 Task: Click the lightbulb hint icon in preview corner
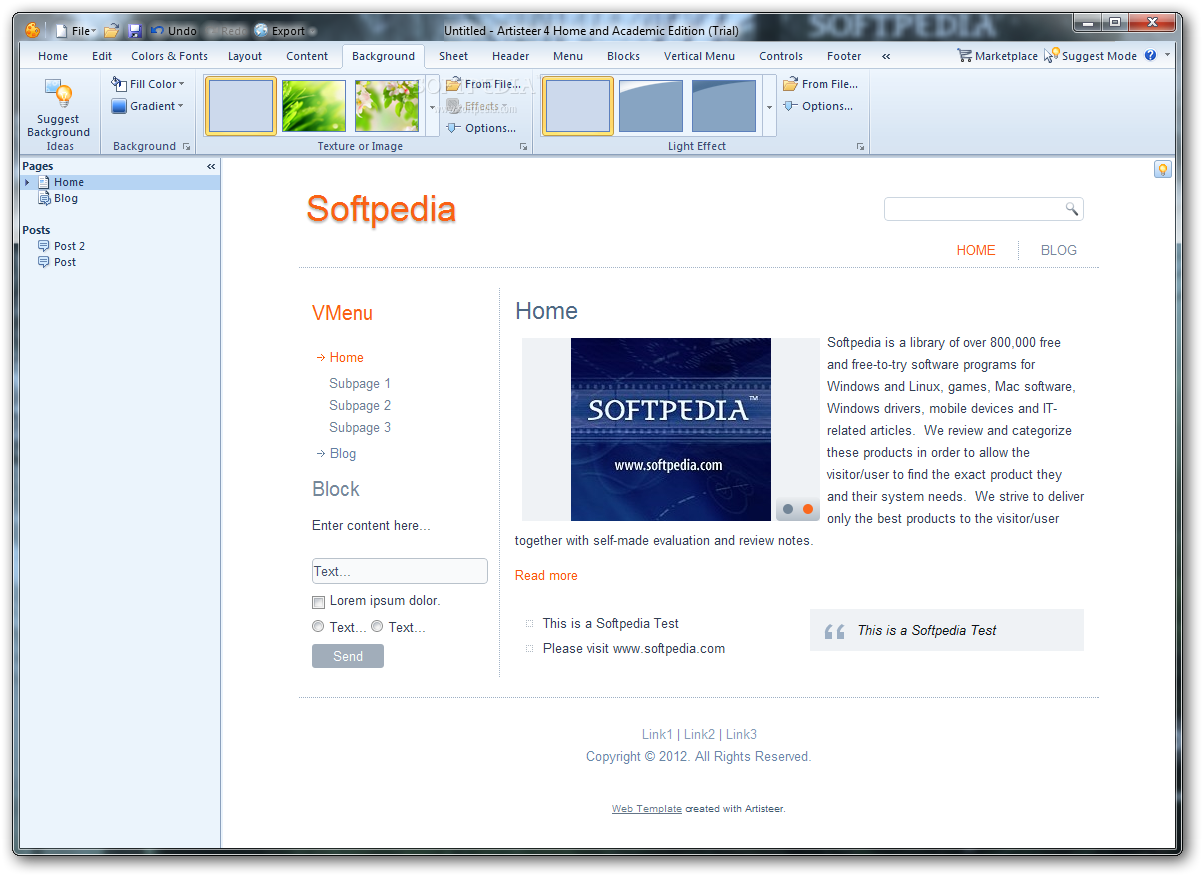[1163, 169]
